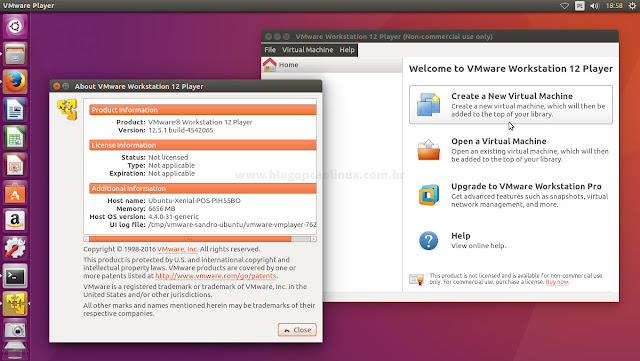The image size is (640, 361).
Task: Open LibreOffice Impress from the launcher
Action: click(15, 165)
